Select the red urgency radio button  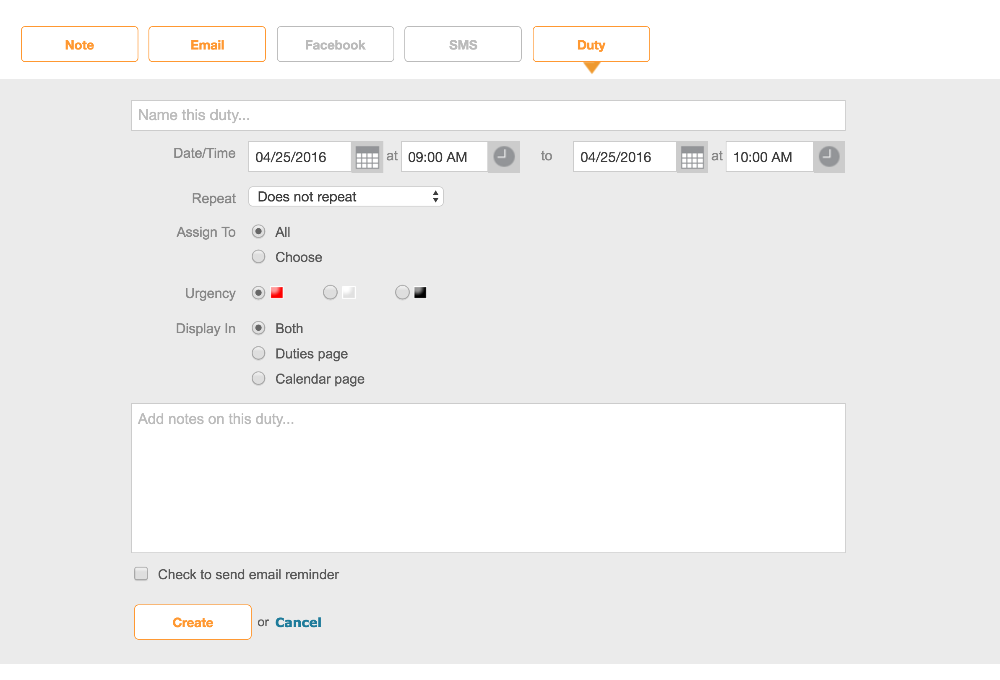tap(258, 293)
